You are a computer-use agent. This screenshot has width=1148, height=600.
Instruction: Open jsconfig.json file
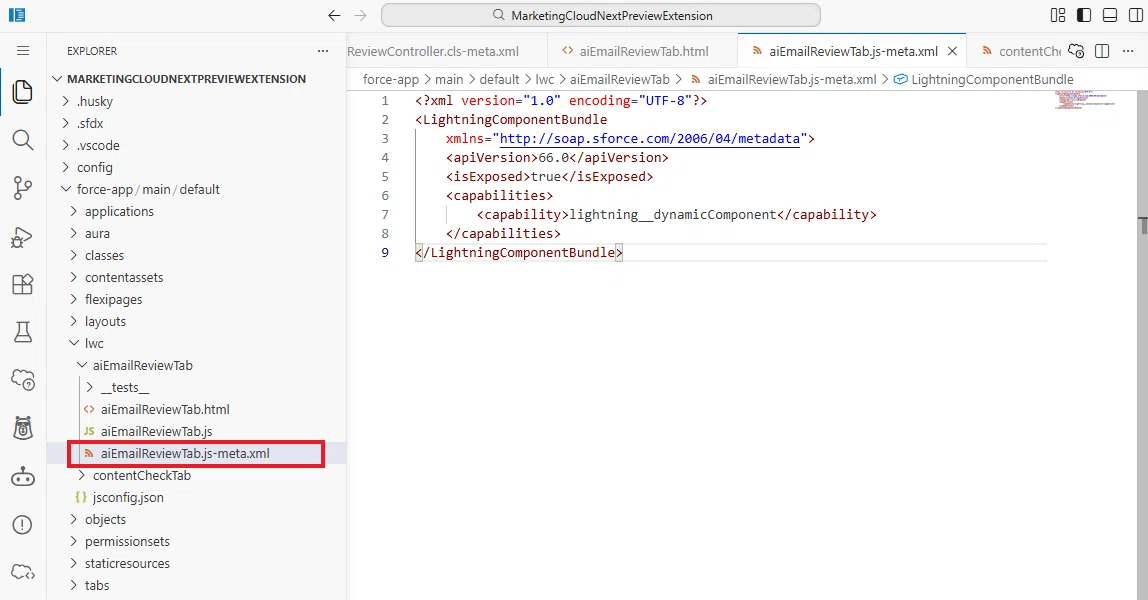click(x=196, y=497)
